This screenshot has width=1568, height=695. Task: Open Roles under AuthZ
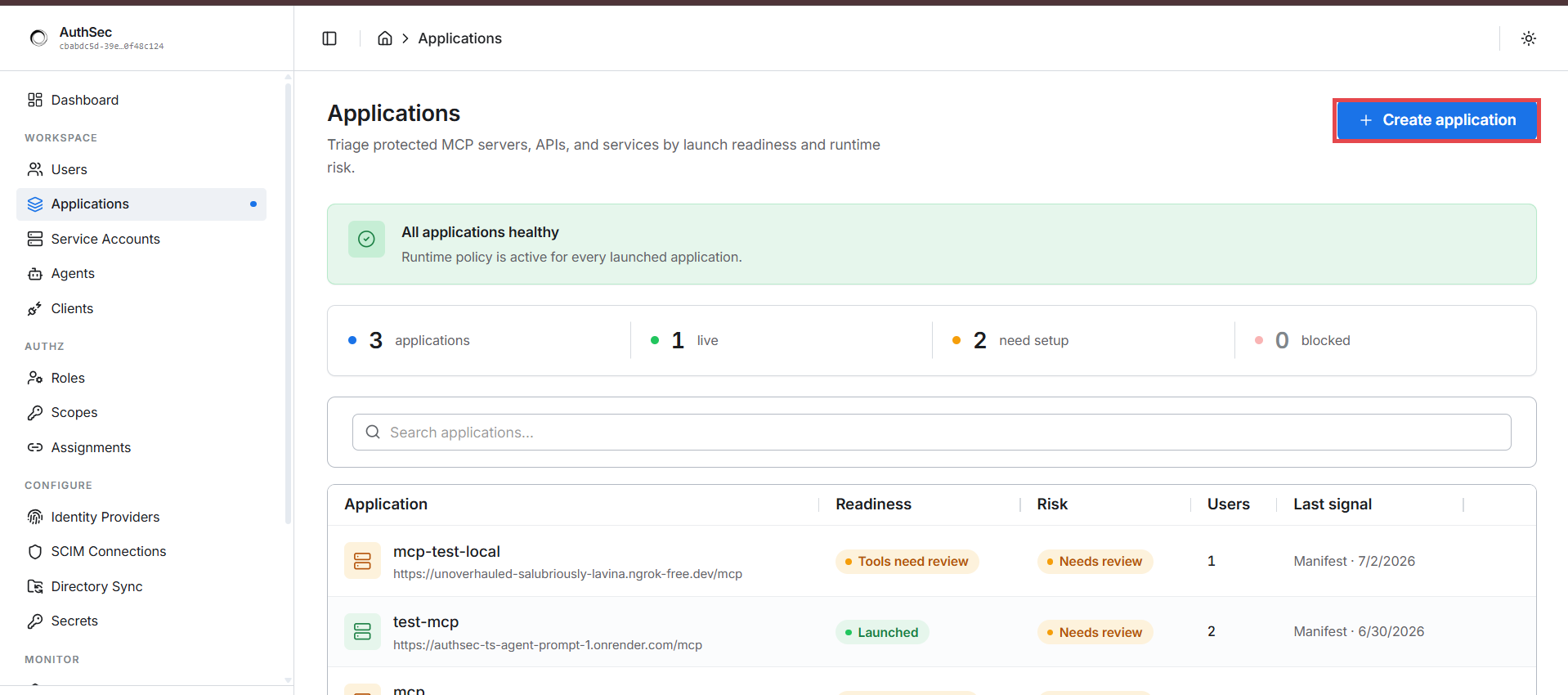141,378
